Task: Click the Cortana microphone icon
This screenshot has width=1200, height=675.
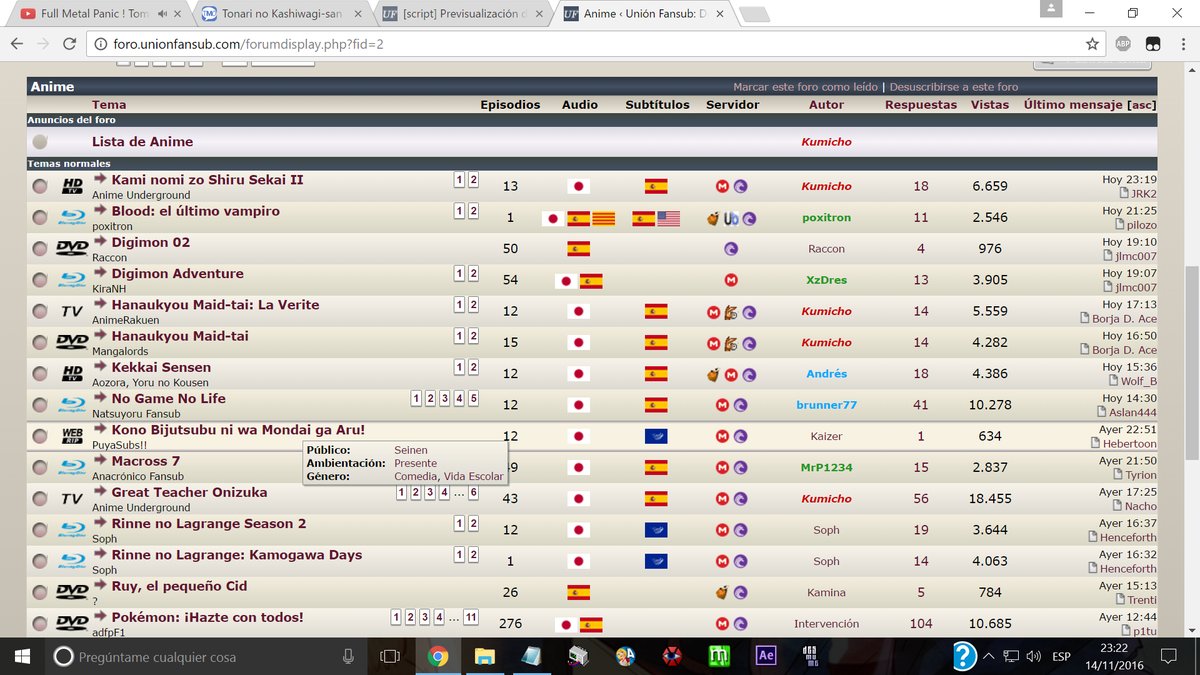Action: 348,656
